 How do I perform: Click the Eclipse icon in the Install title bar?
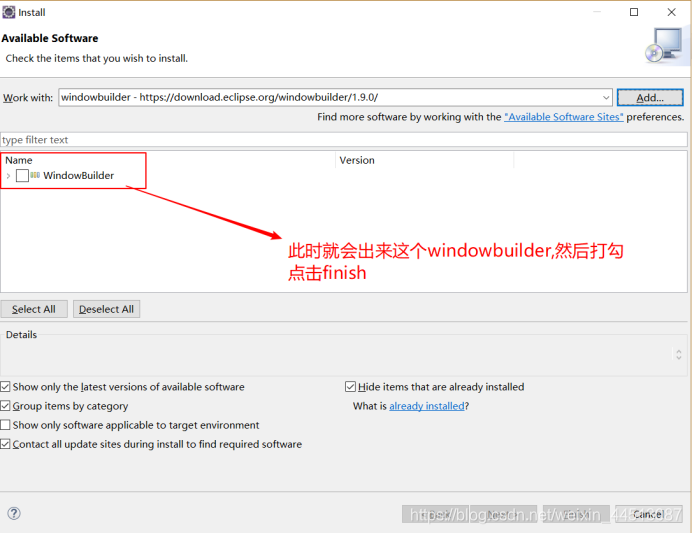point(8,12)
